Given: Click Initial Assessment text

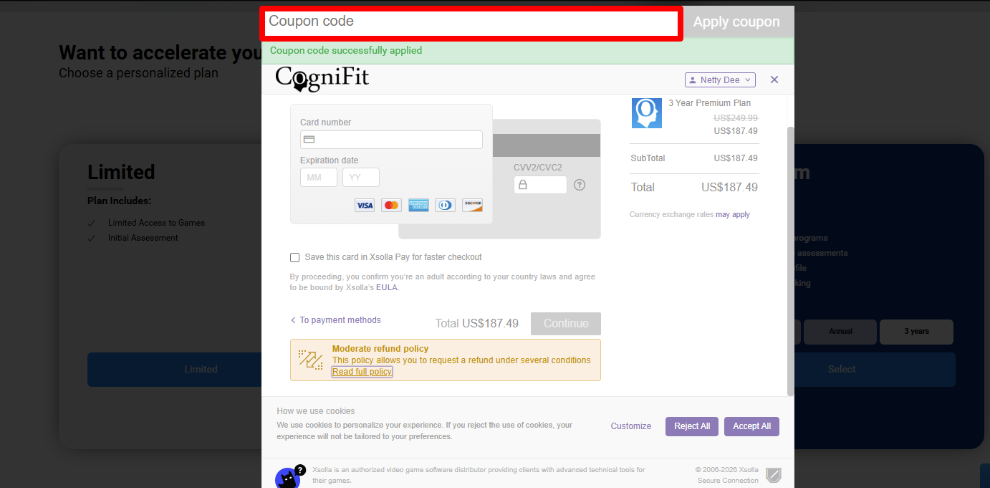Looking at the screenshot, I should click(x=143, y=238).
